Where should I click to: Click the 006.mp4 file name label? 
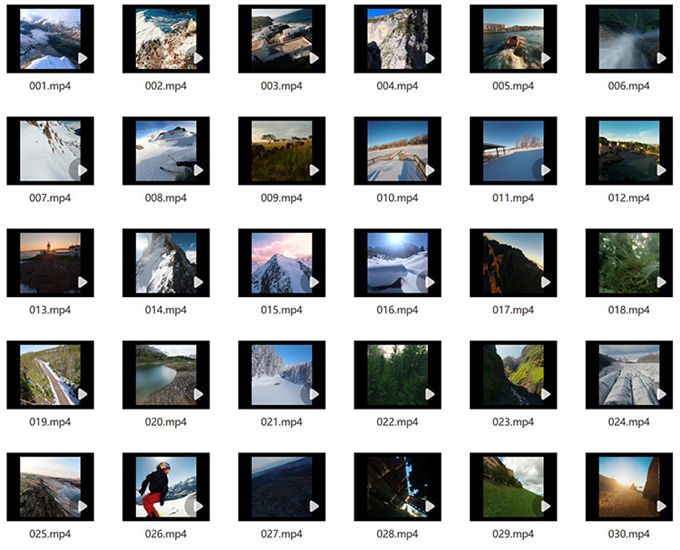pos(629,86)
